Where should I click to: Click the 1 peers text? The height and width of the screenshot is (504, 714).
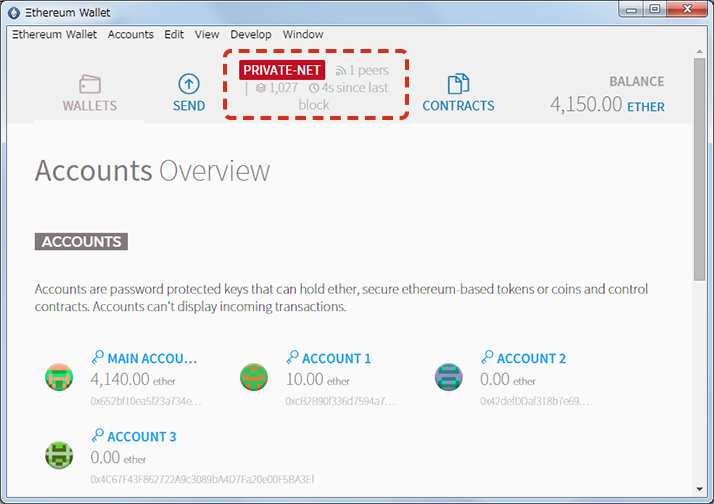pos(368,71)
